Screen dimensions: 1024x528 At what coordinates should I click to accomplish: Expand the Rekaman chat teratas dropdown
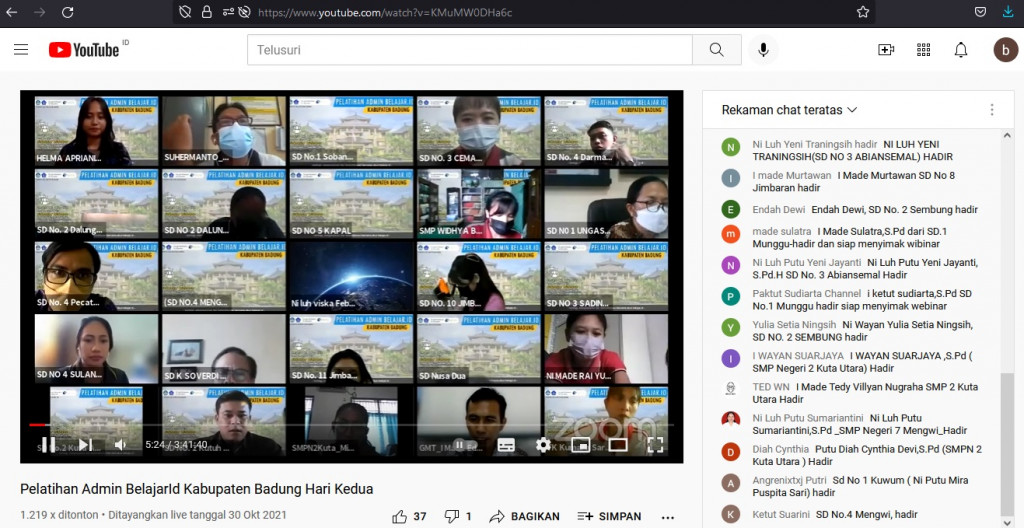point(790,110)
